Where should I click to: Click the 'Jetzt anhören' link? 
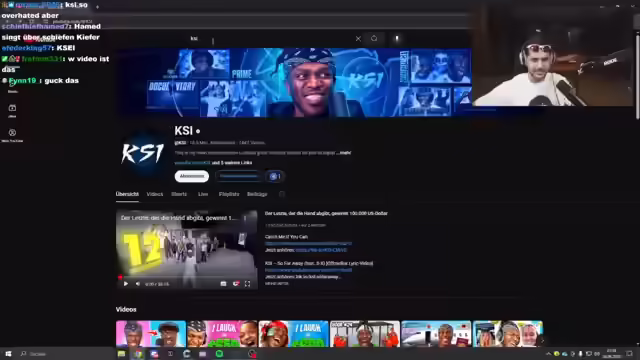pyautogui.click(x=321, y=250)
